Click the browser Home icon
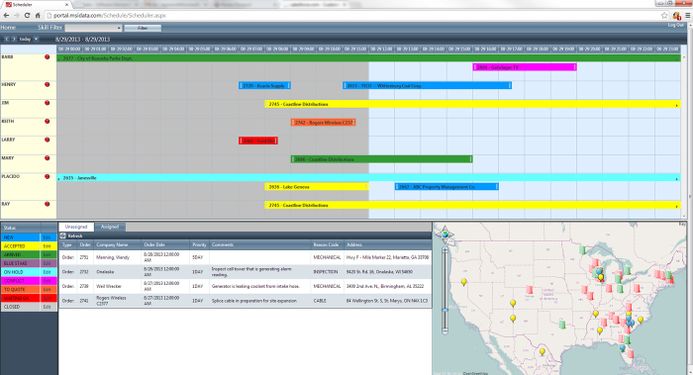 click(x=38, y=15)
